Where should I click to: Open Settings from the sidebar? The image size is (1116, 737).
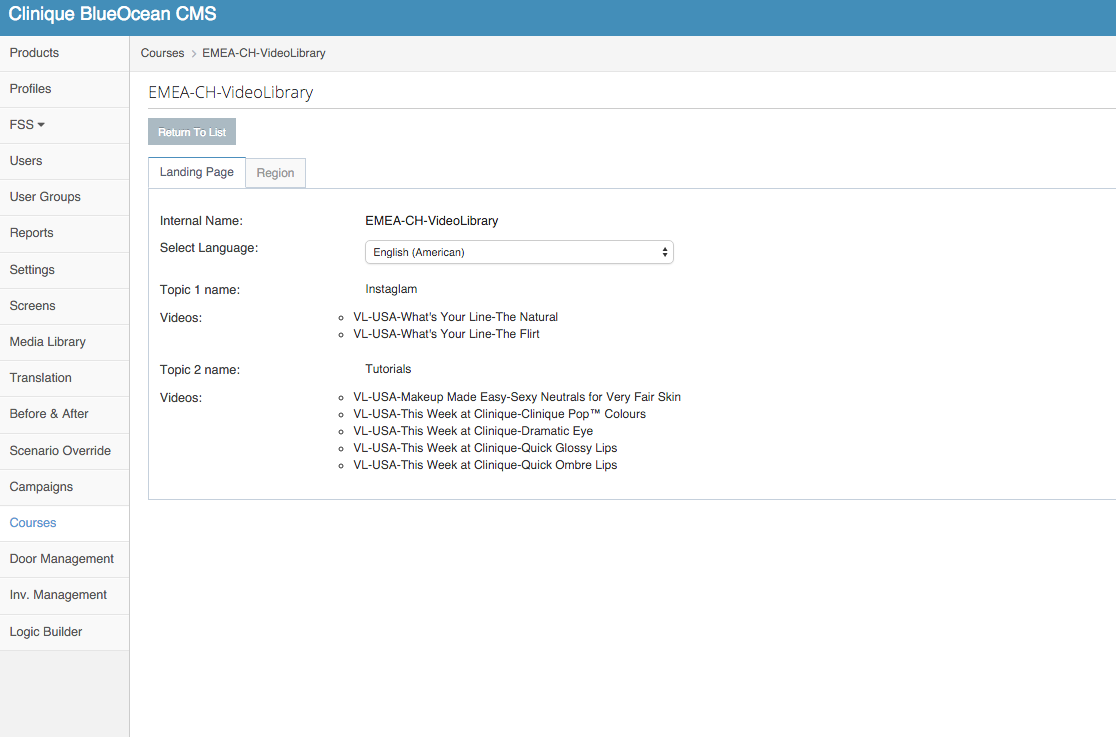click(x=64, y=270)
